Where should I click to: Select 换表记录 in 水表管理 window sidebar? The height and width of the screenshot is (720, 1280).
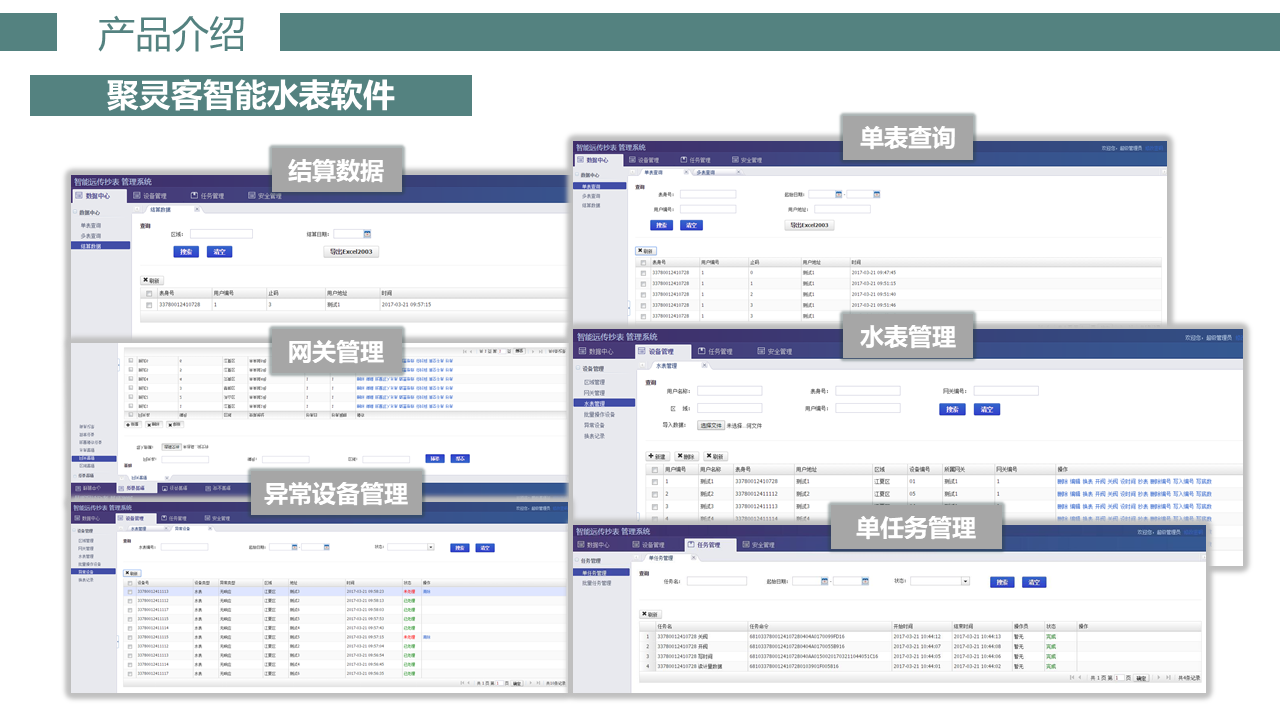point(595,436)
